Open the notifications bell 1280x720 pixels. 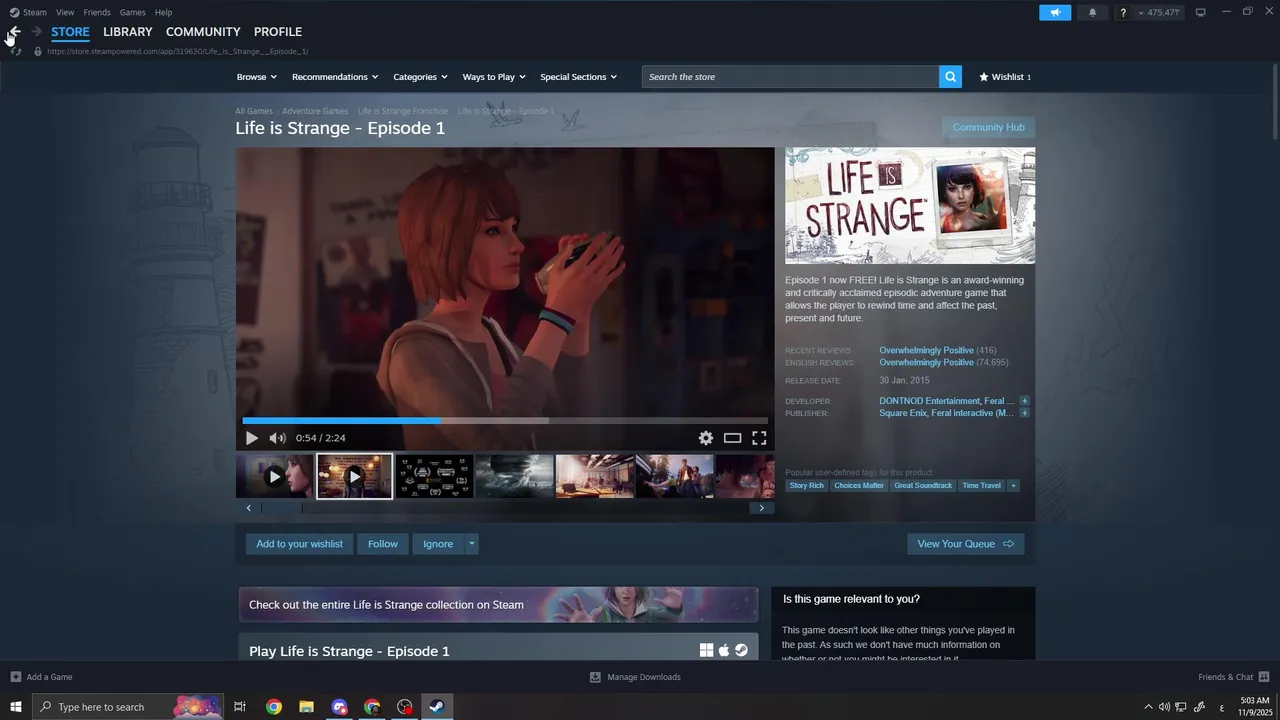1092,12
